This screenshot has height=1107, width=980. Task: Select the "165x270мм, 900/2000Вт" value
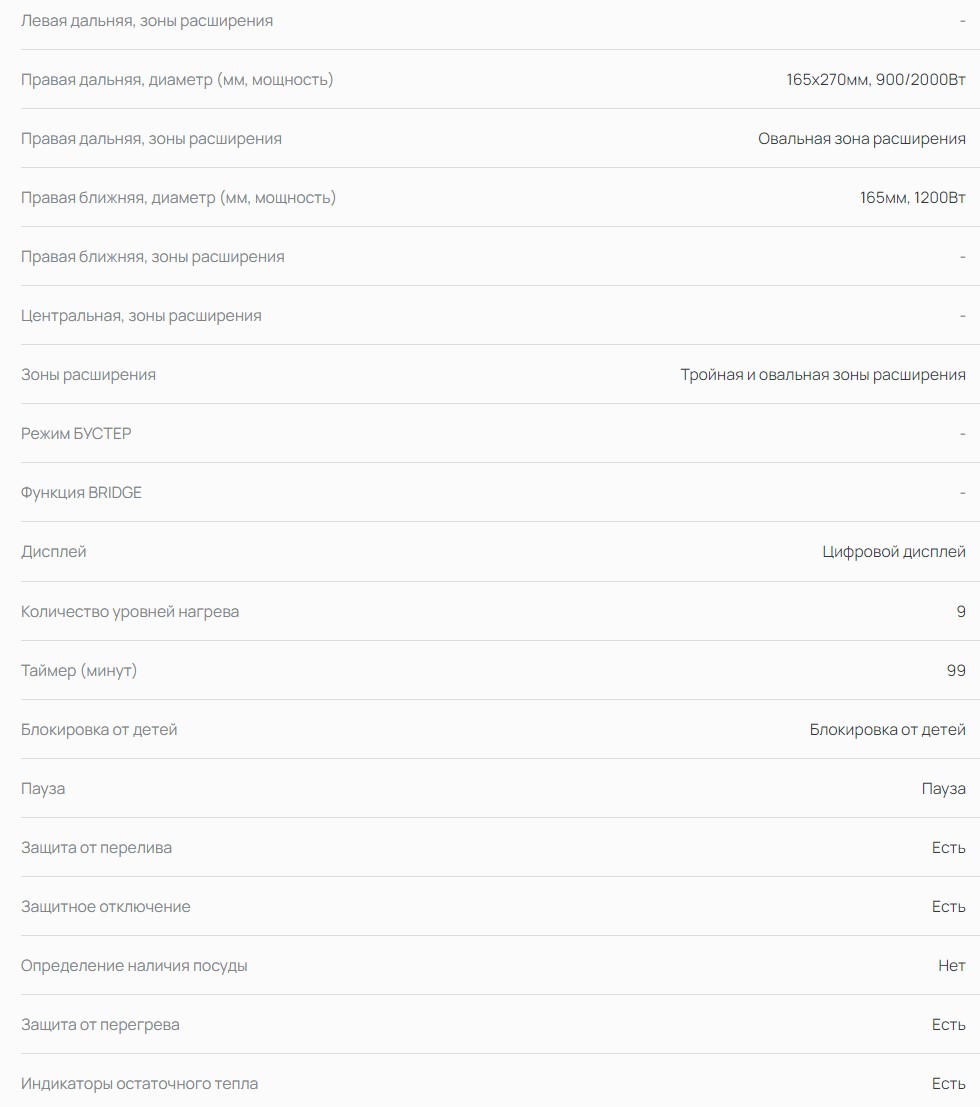pyautogui.click(x=875, y=79)
